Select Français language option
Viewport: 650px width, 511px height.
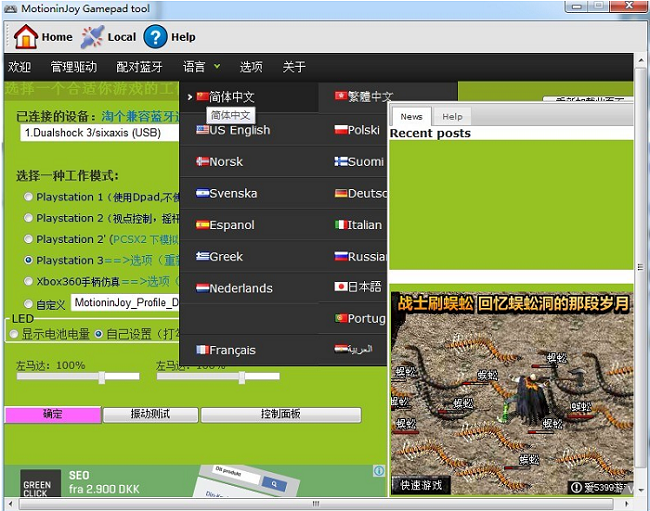point(226,350)
